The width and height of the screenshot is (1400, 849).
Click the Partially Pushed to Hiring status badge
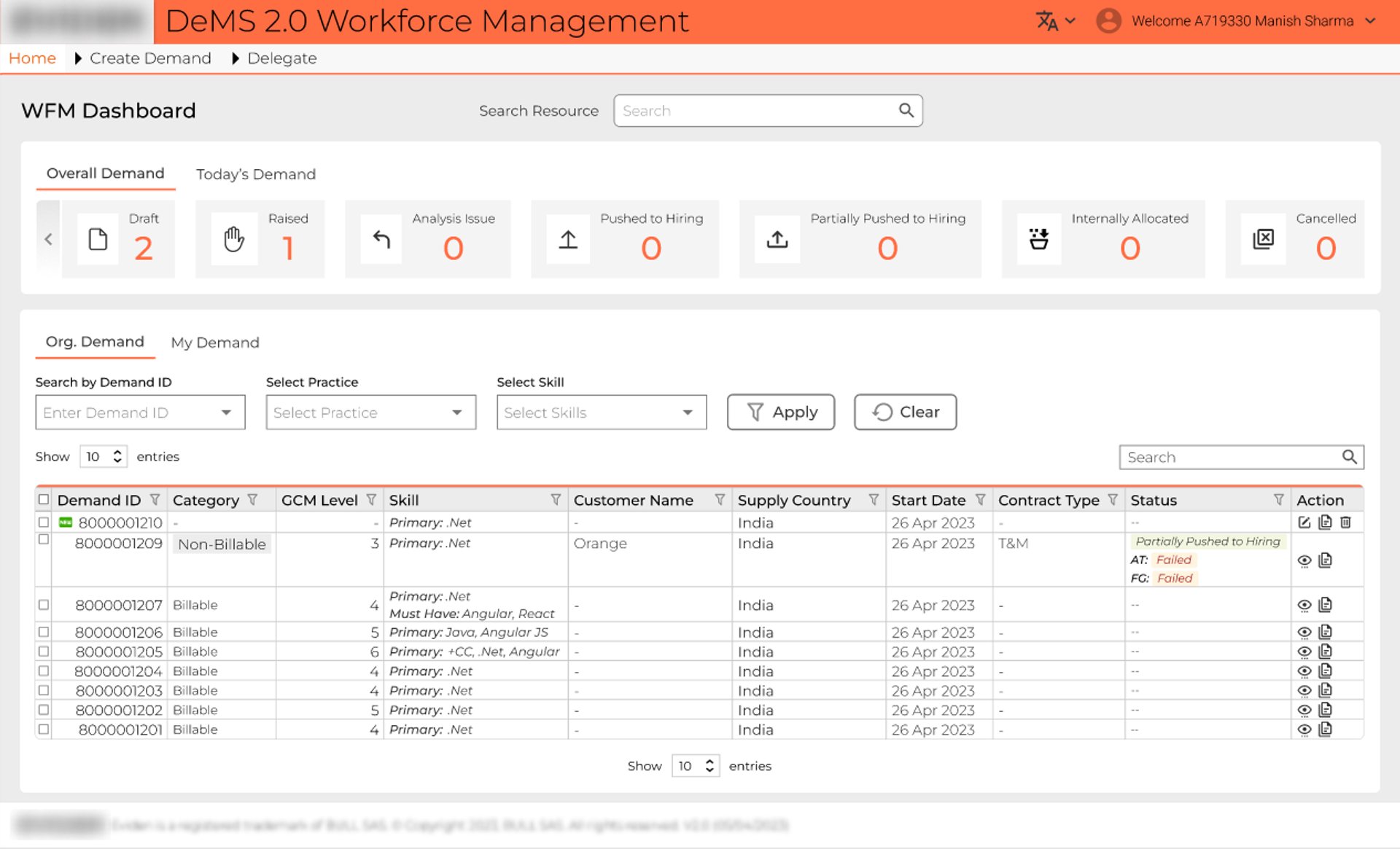[x=1207, y=541]
